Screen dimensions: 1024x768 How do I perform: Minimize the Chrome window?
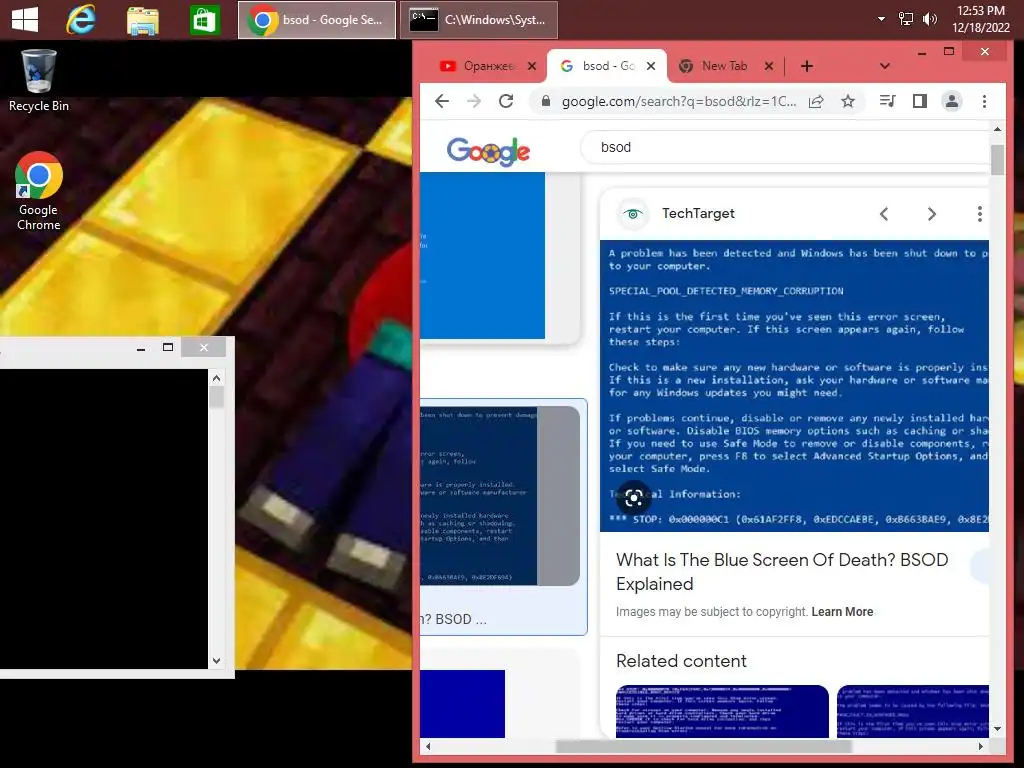[922, 52]
